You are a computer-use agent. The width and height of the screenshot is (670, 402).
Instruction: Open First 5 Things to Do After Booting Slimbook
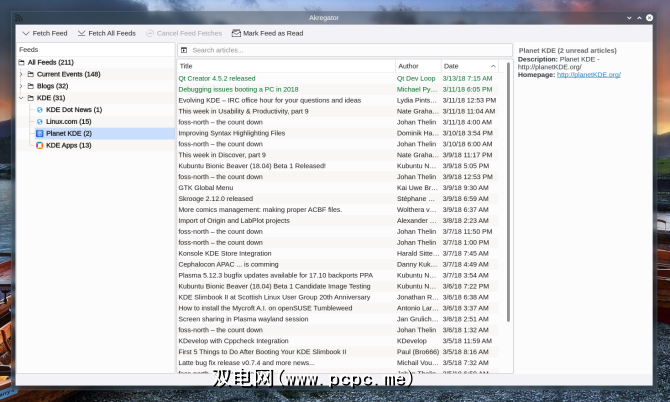click(x=262, y=352)
